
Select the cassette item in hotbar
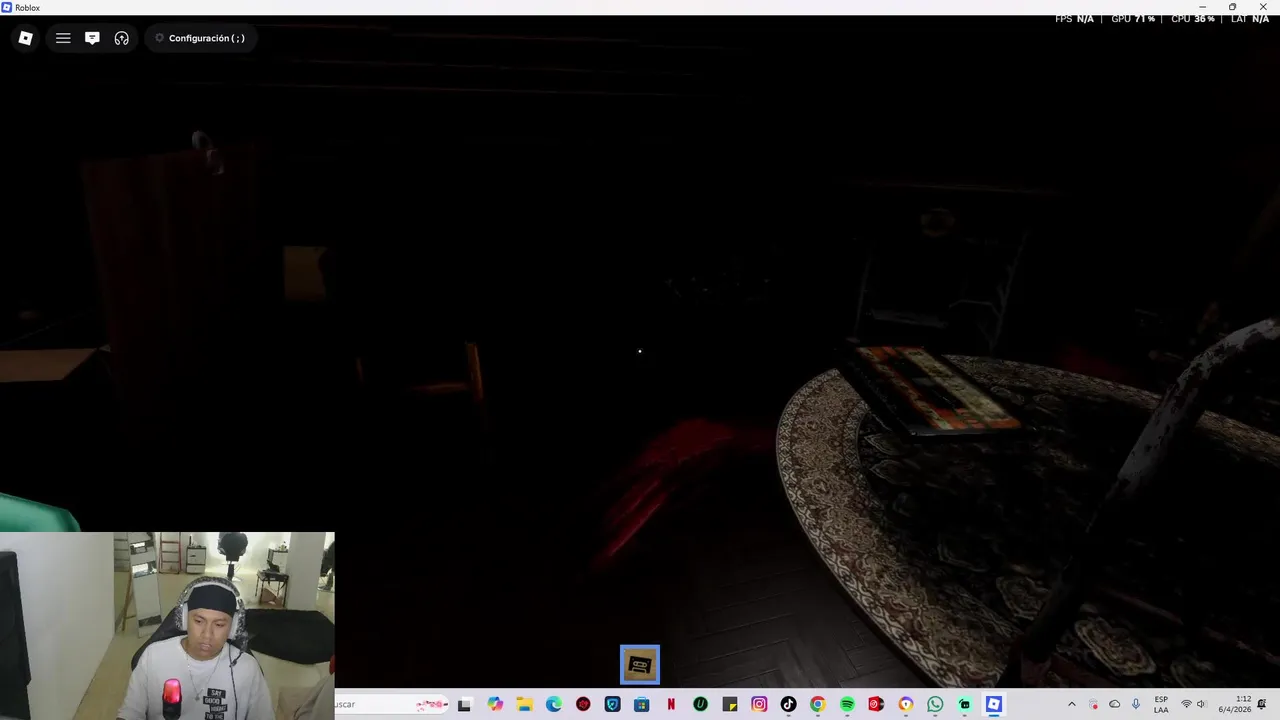pos(640,665)
